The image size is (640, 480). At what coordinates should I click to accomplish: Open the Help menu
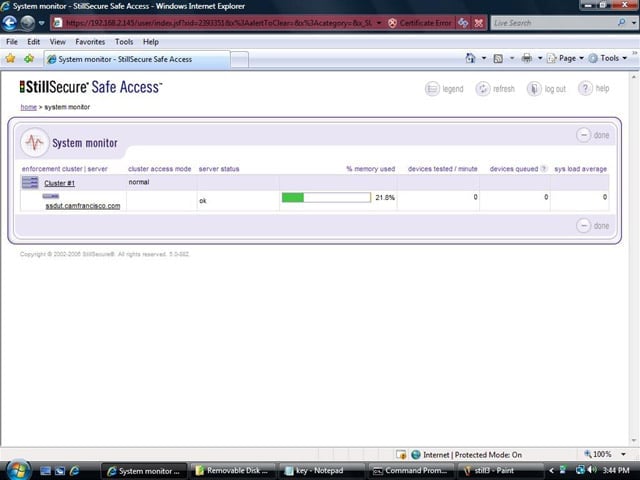151,42
